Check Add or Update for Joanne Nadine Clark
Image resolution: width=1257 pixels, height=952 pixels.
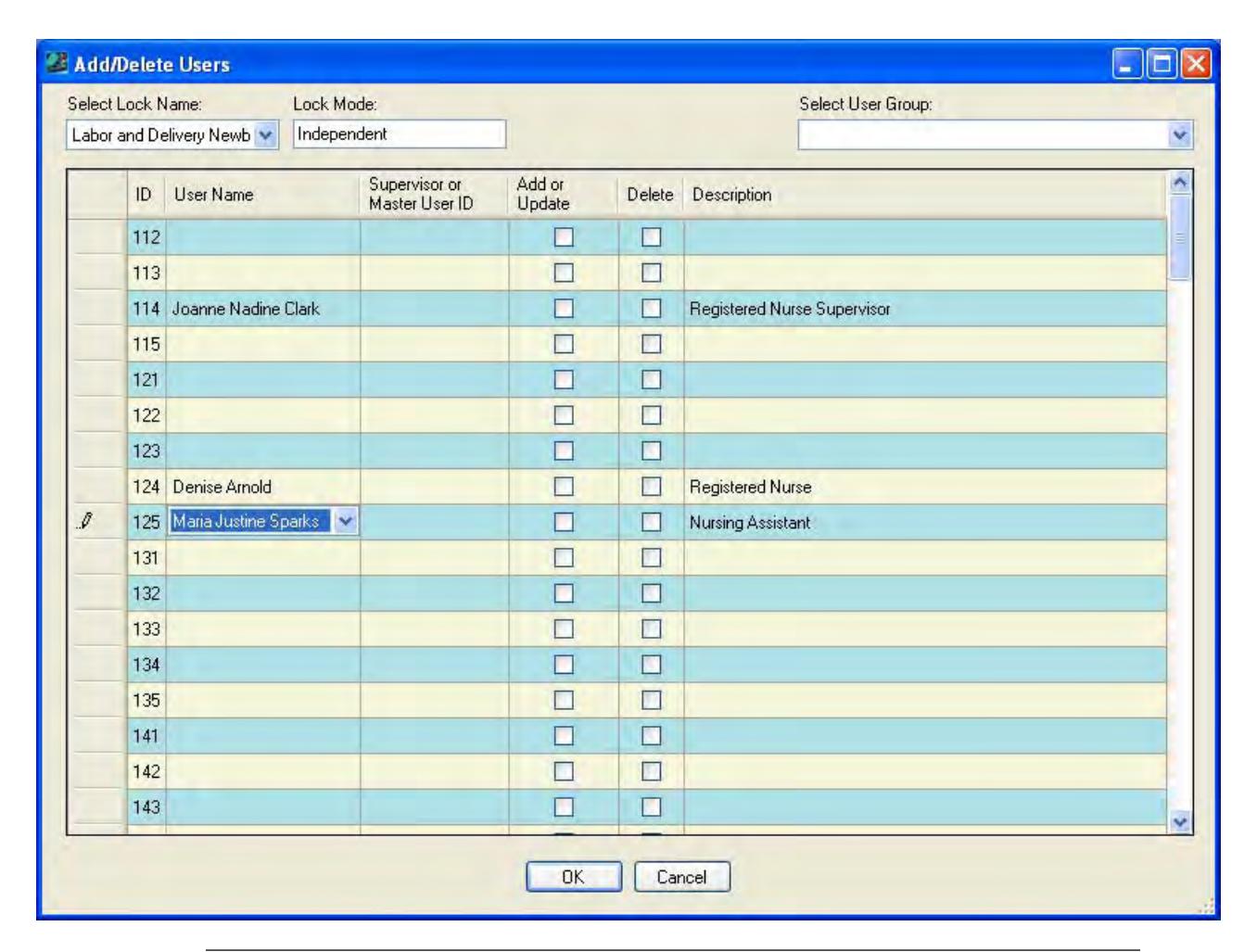tap(564, 309)
